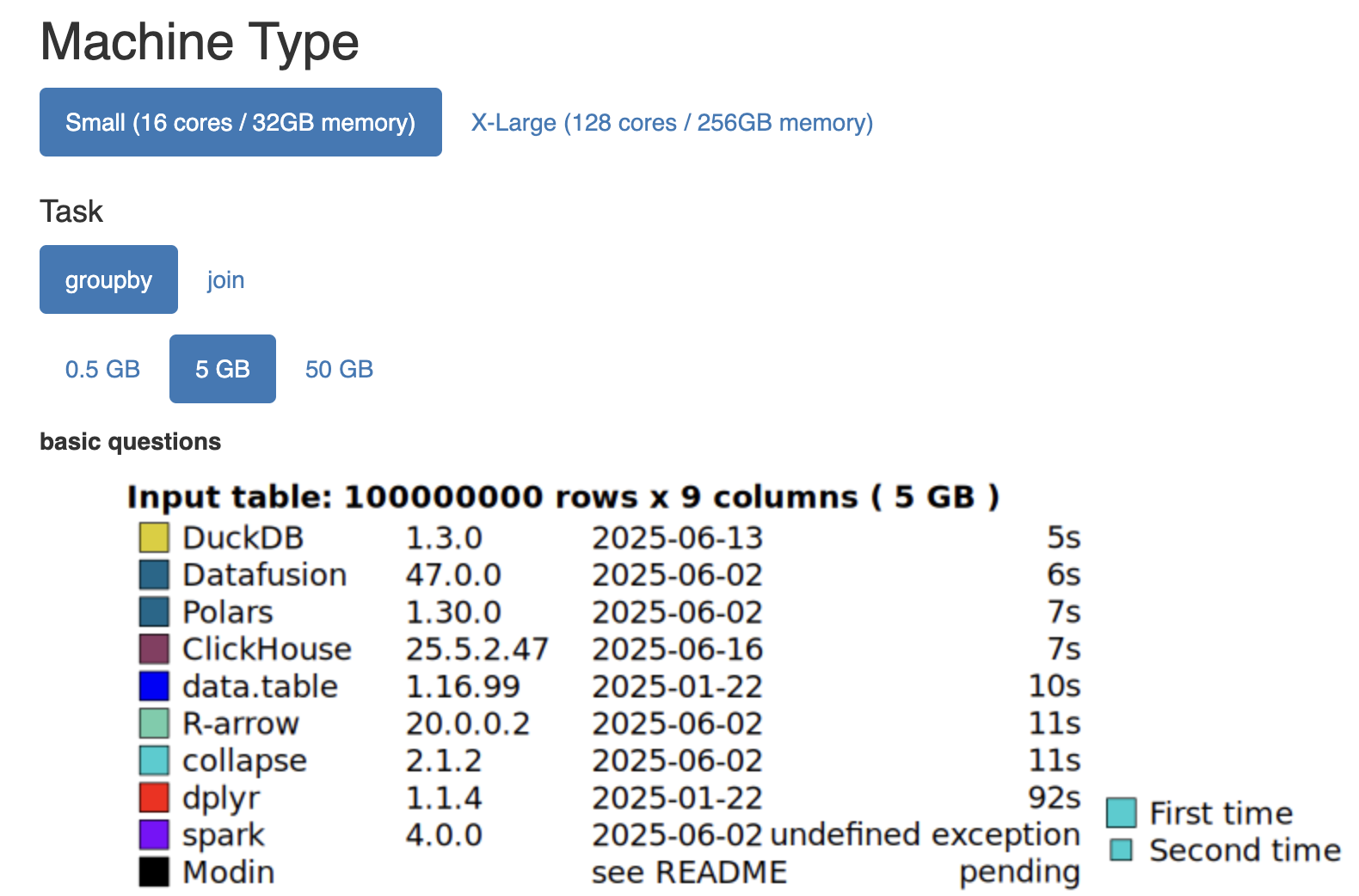
Task: Click the First time legend square
Action: [x=1121, y=813]
